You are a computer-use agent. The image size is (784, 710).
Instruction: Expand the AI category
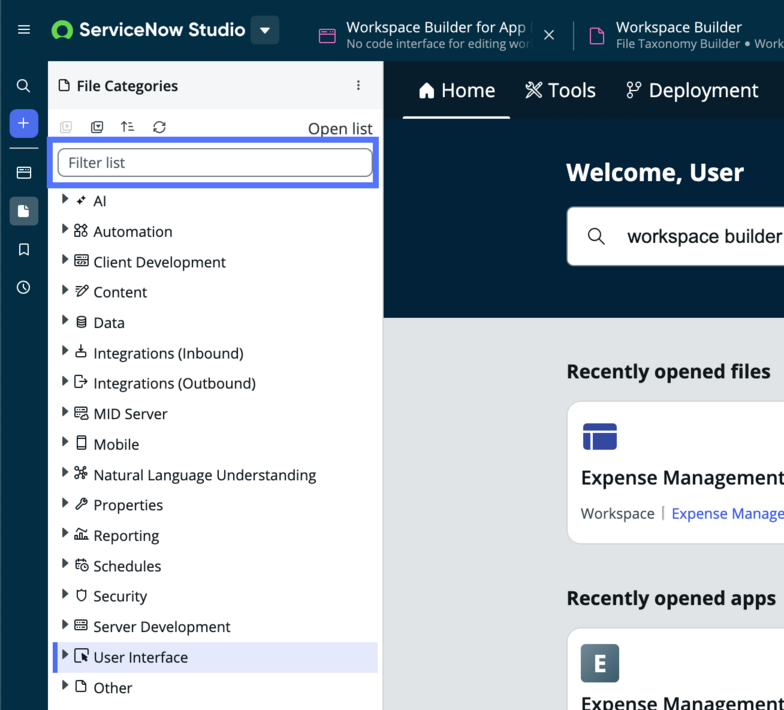(x=64, y=199)
